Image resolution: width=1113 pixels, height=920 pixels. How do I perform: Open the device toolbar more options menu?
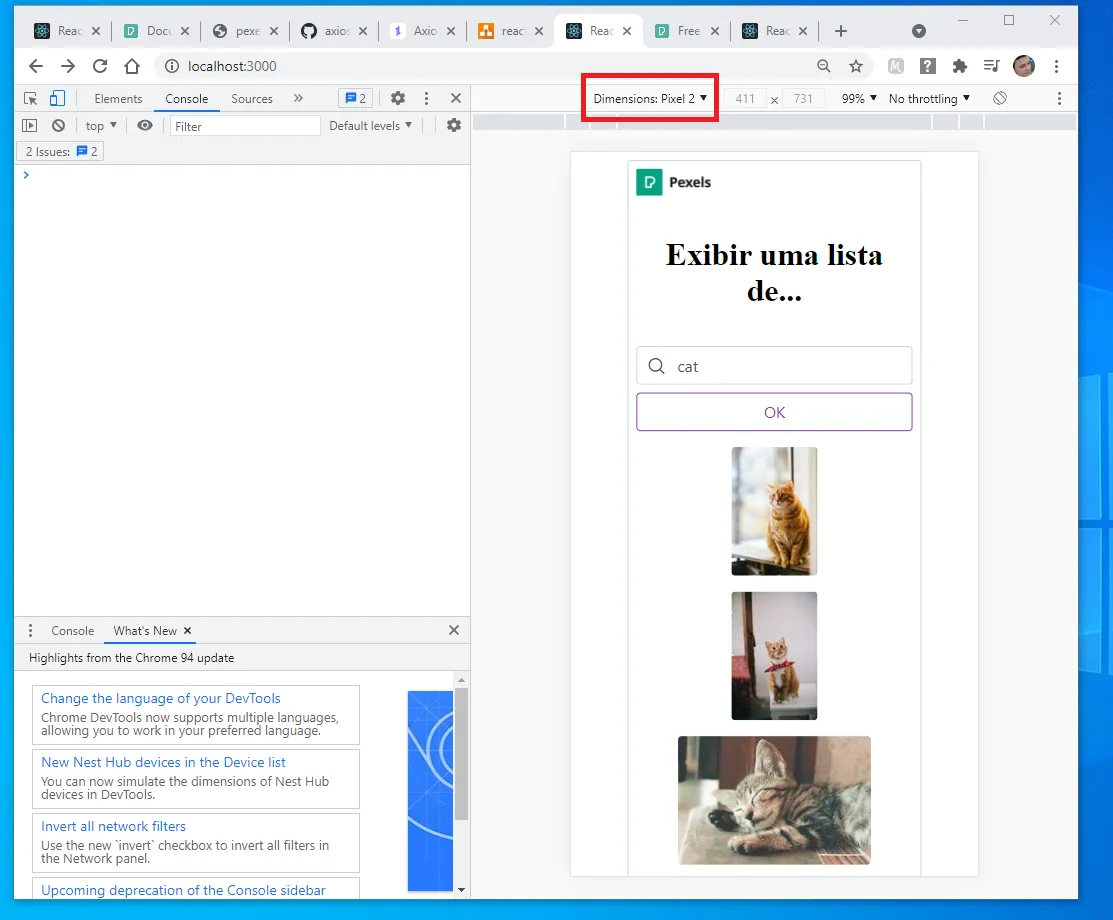1059,99
